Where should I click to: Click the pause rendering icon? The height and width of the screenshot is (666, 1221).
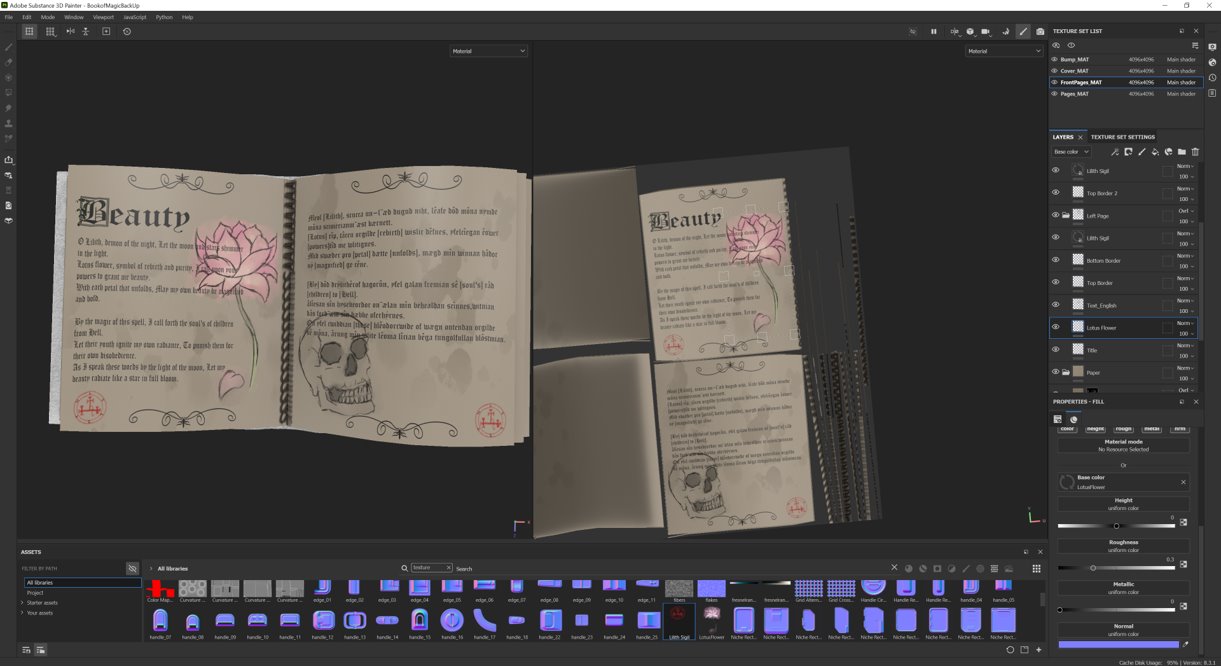coord(934,32)
